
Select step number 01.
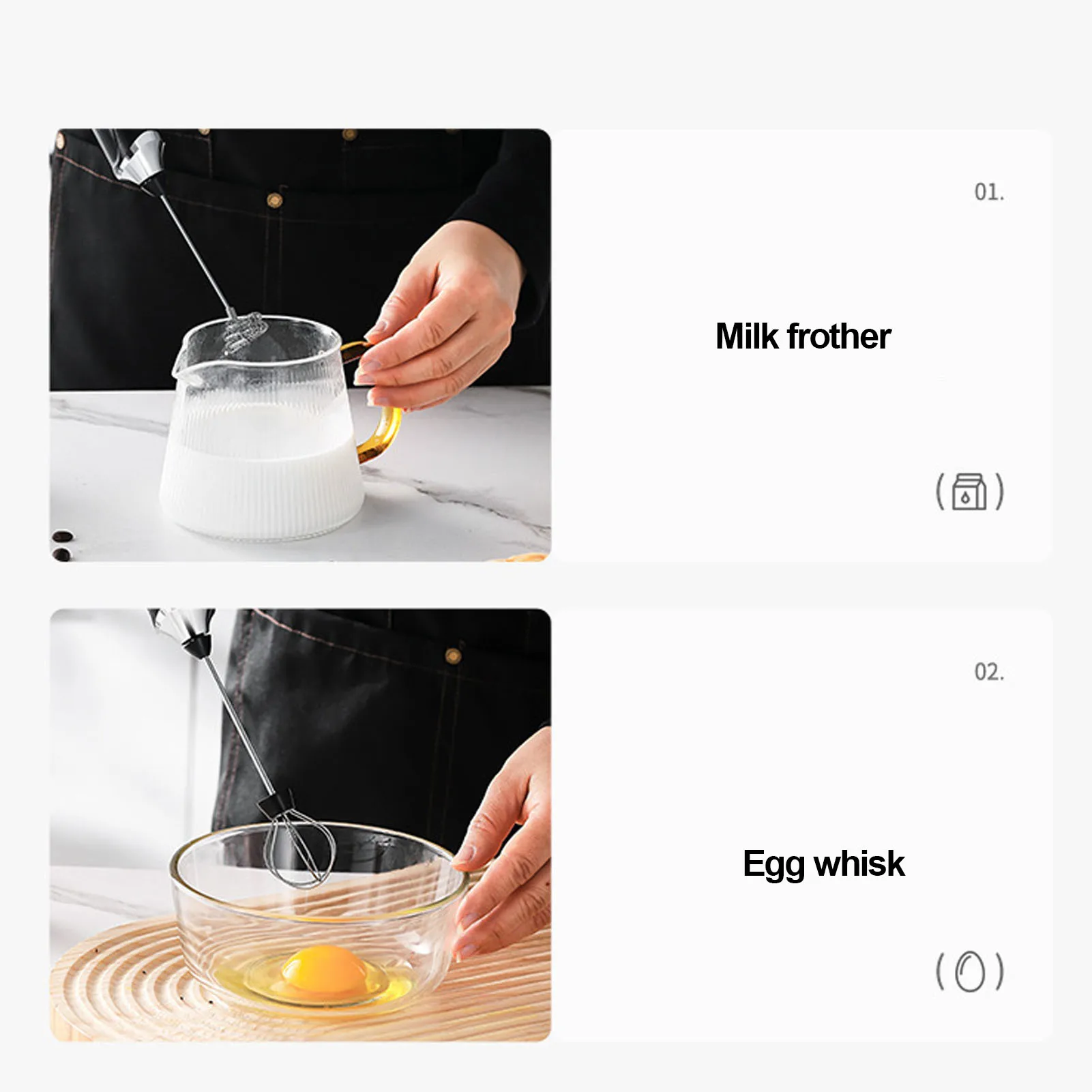coord(989,192)
